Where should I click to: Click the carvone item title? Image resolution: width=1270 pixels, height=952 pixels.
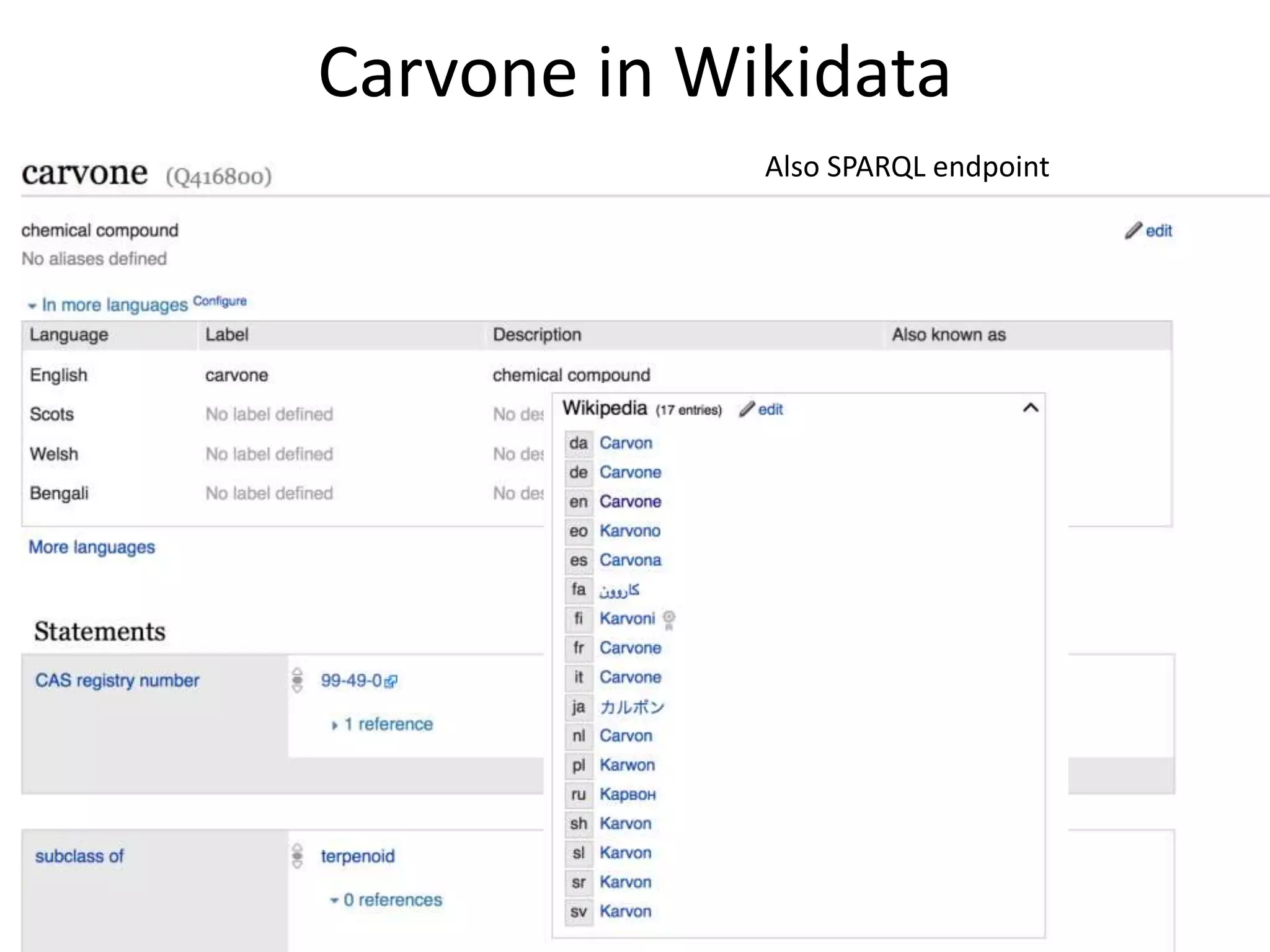click(x=85, y=173)
